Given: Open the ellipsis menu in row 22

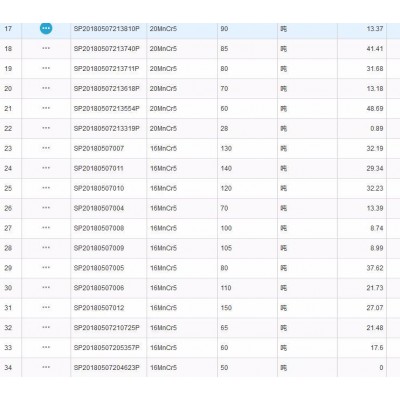Looking at the screenshot, I should click(x=46, y=128).
